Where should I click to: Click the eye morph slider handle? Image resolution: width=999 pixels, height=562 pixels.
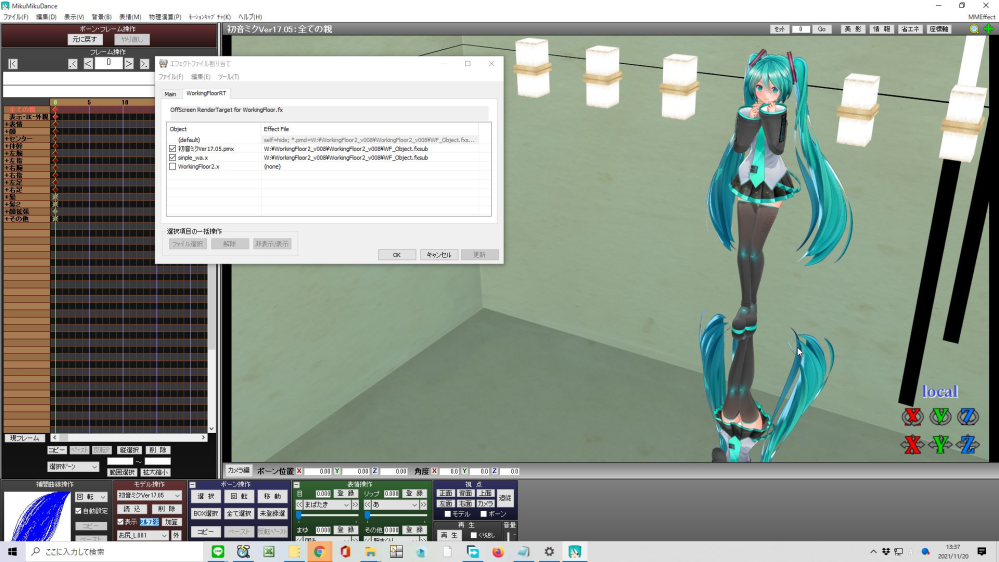pyautogui.click(x=299, y=514)
